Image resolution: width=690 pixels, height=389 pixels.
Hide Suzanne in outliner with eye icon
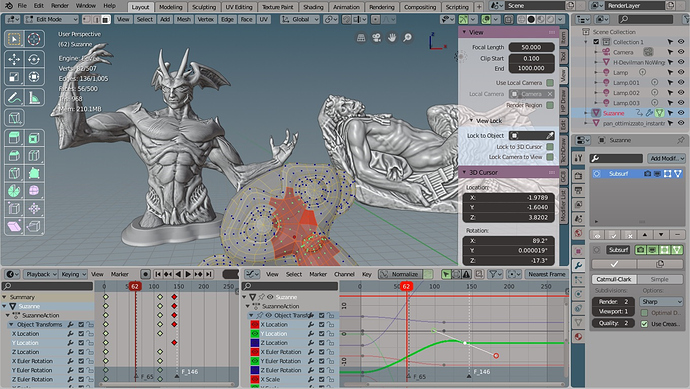click(x=681, y=113)
